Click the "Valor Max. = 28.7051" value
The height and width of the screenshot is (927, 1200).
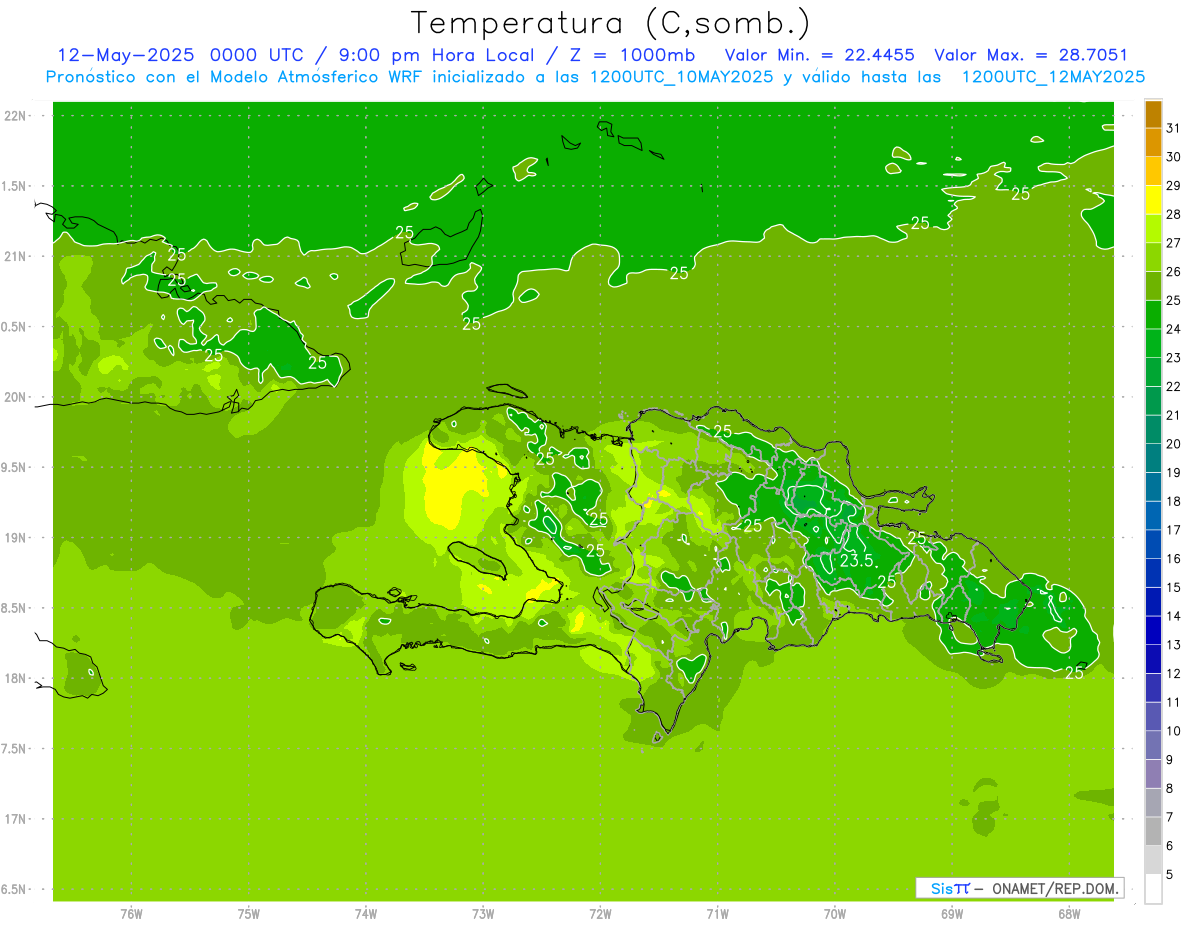(x=1030, y=55)
